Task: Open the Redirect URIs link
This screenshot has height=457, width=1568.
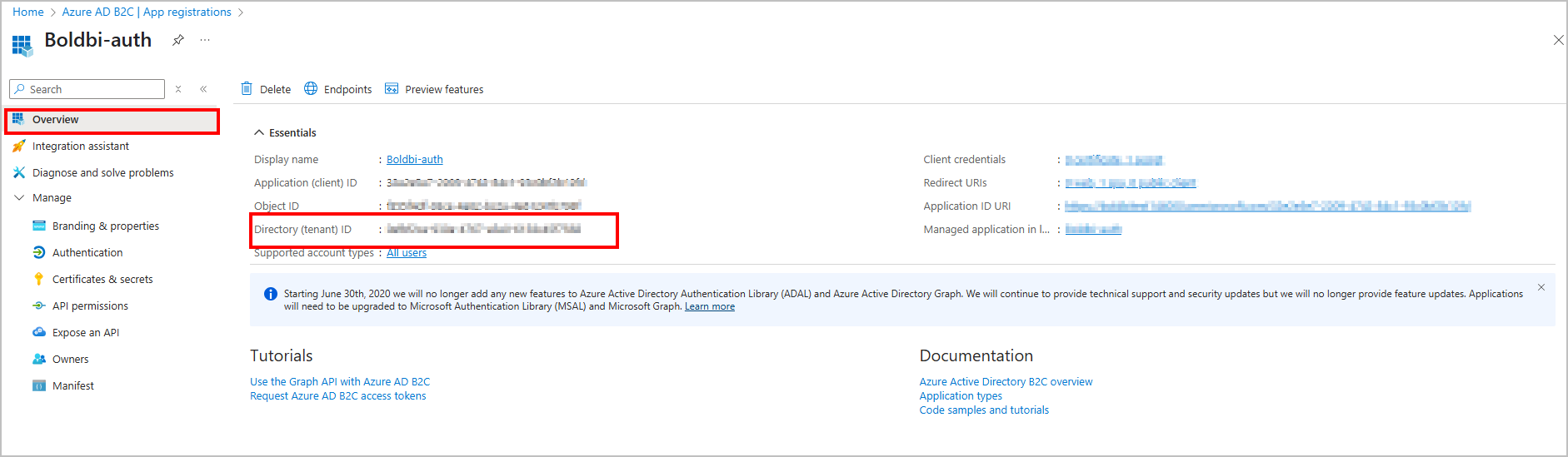Action: click(1131, 182)
